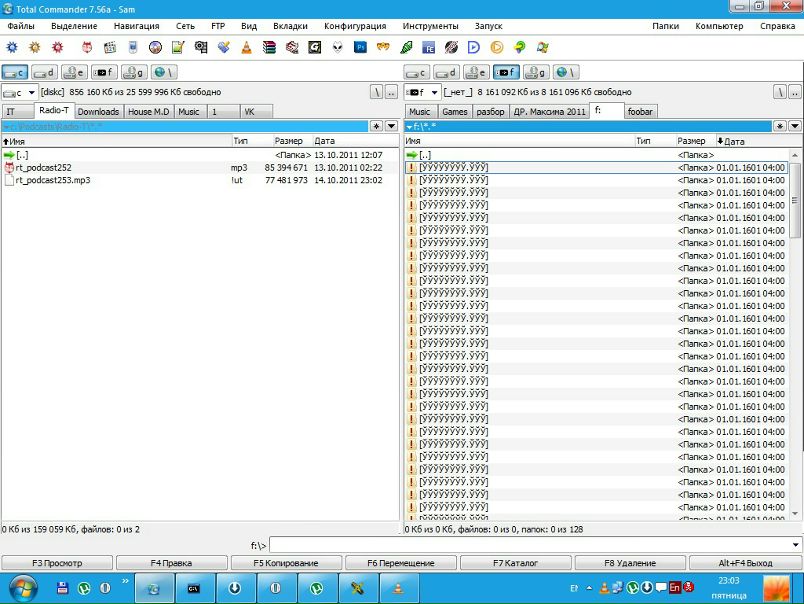This screenshot has height=604, width=804.
Task: Open left panel drive selection dropdown
Action: click(x=20, y=92)
